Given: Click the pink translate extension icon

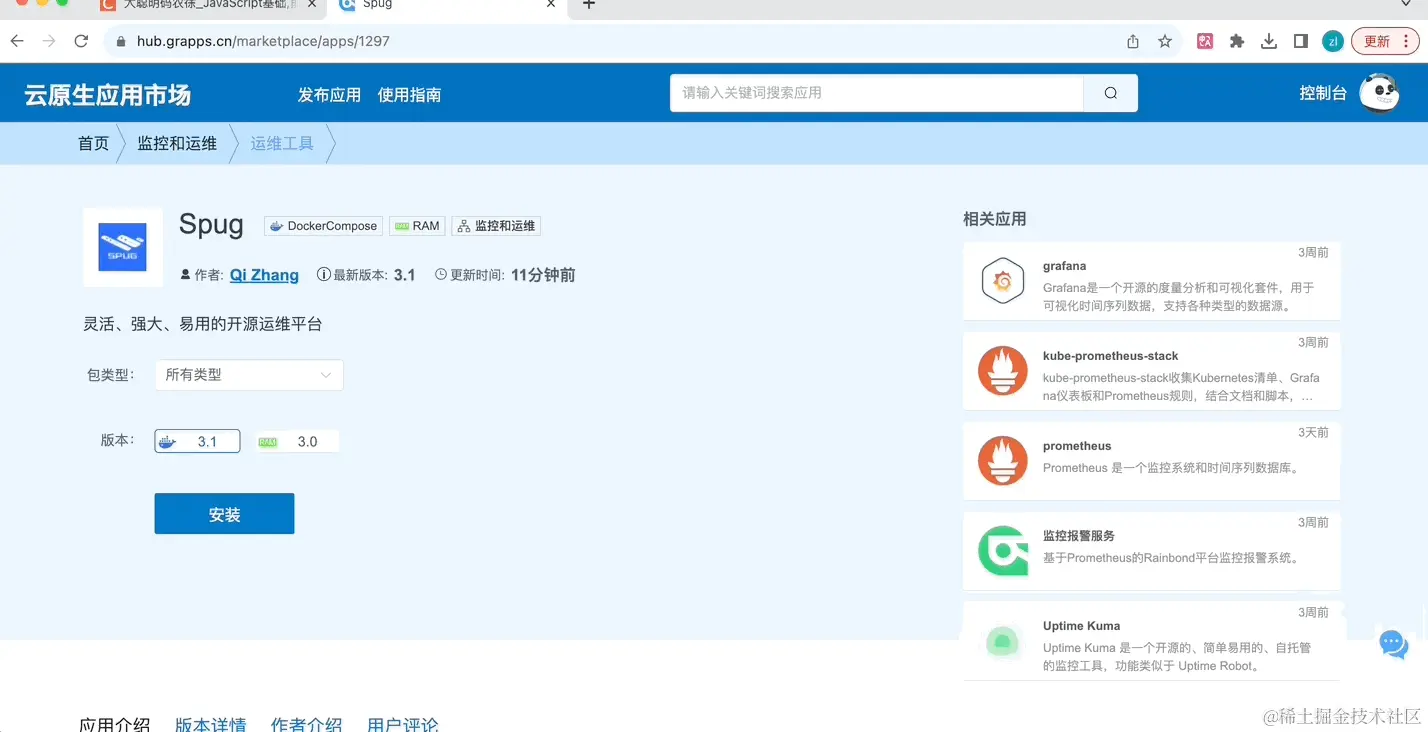Looking at the screenshot, I should coord(1205,41).
